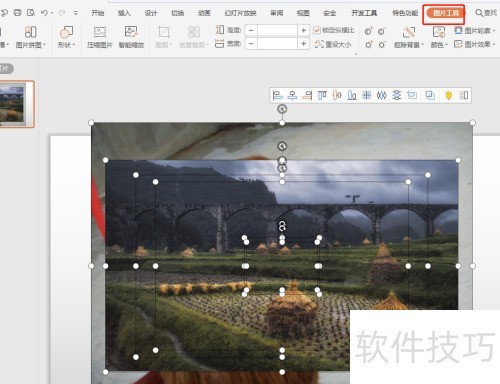
Task: Click the yellow lightbulb tips icon
Action: [449, 96]
